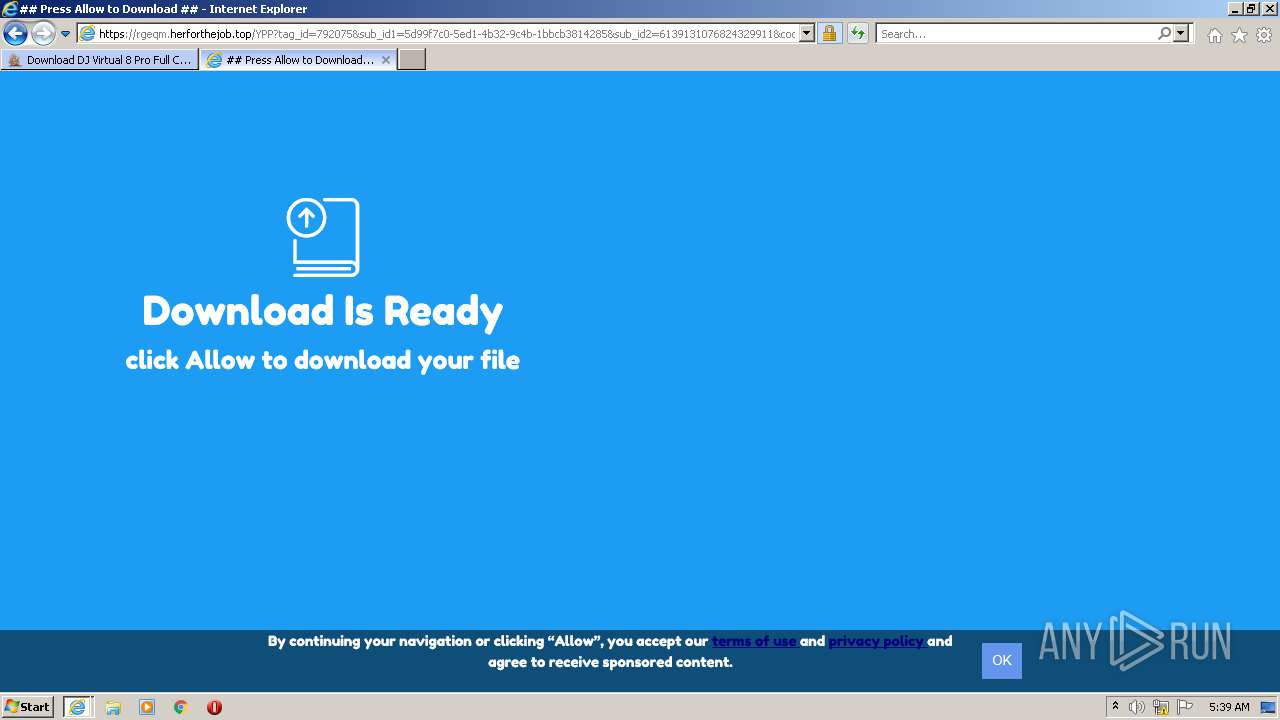
Task: Open Action Center flag icon
Action: (x=1185, y=707)
